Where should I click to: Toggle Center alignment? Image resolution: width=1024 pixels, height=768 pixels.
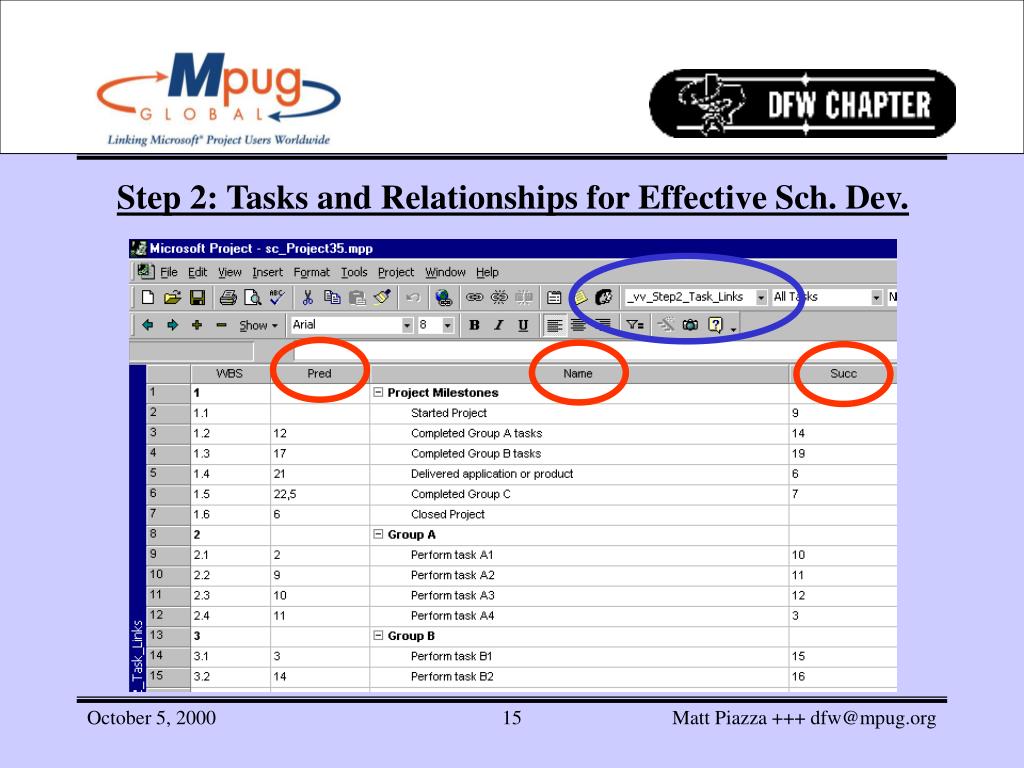pos(578,325)
